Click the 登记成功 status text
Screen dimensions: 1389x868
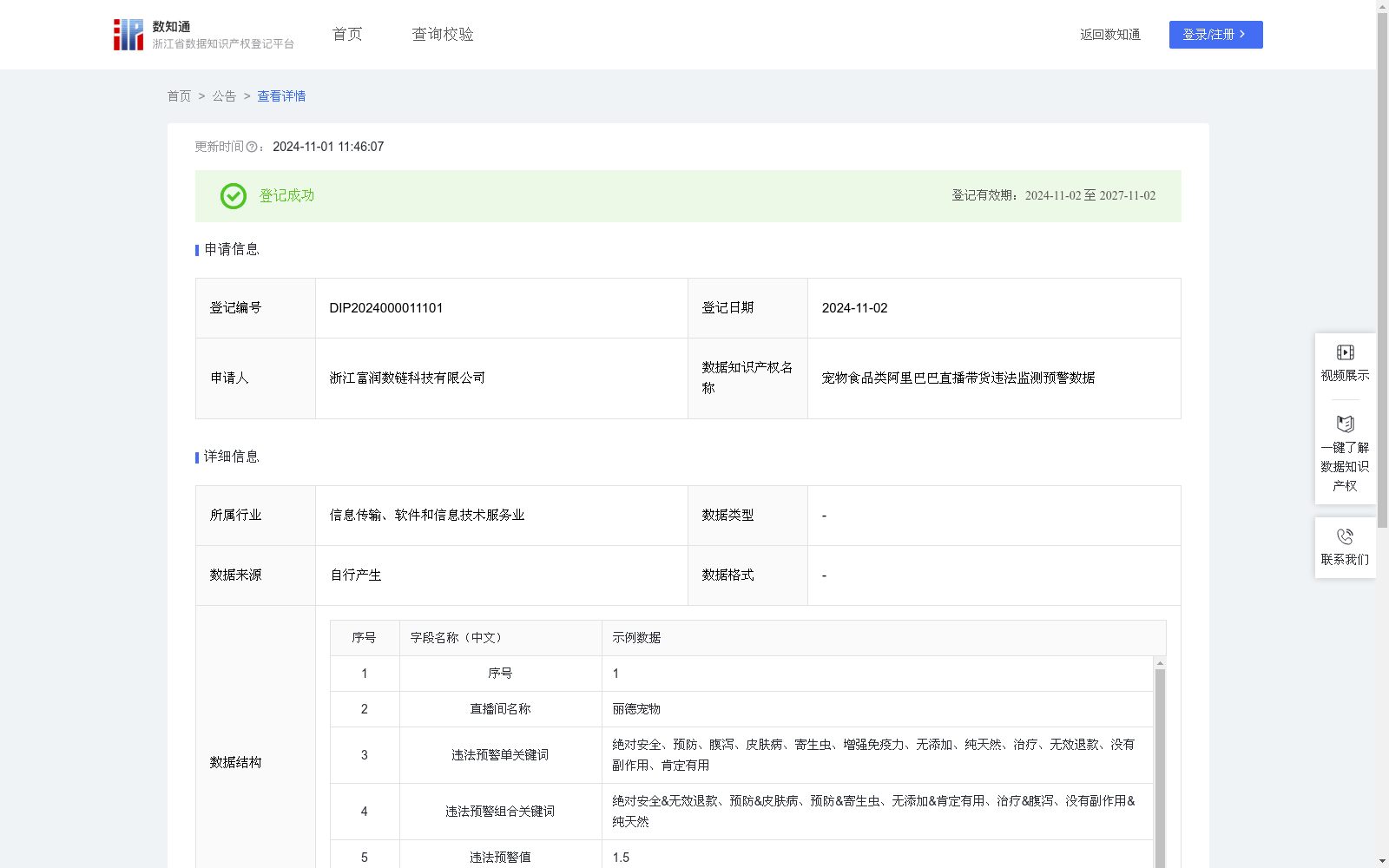pyautogui.click(x=286, y=196)
